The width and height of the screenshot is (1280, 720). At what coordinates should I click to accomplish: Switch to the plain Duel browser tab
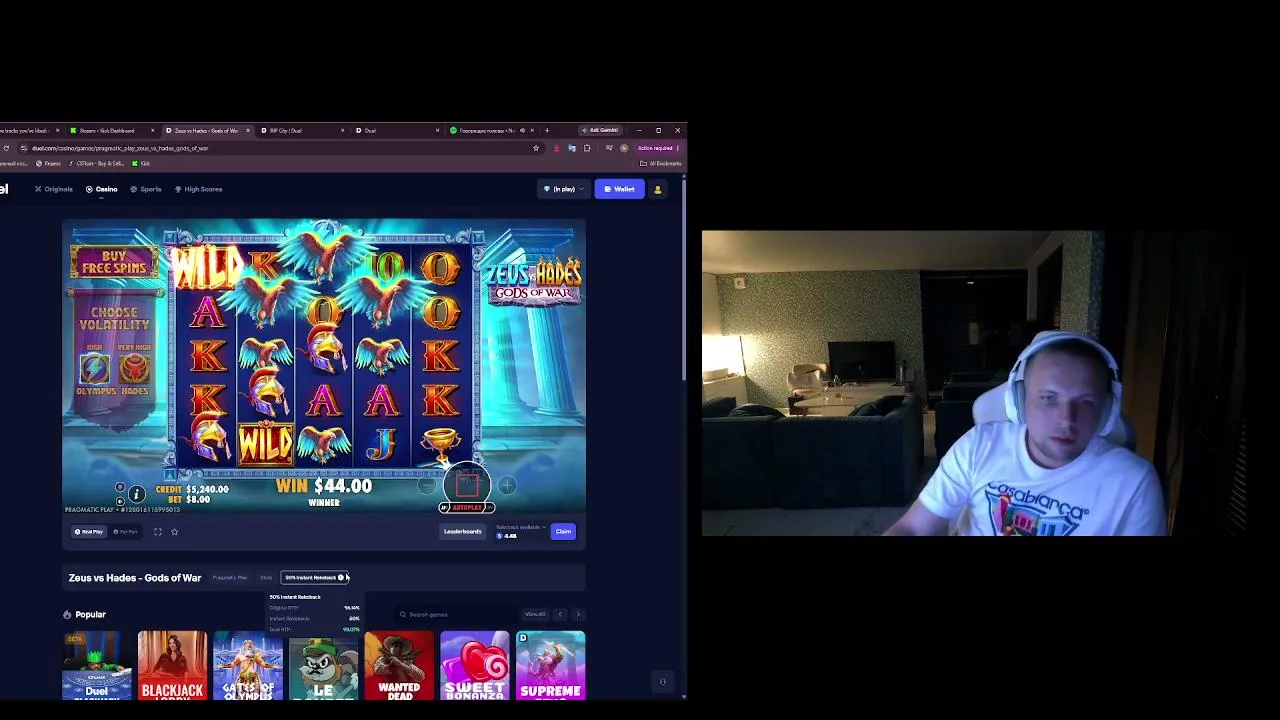tap(396, 131)
